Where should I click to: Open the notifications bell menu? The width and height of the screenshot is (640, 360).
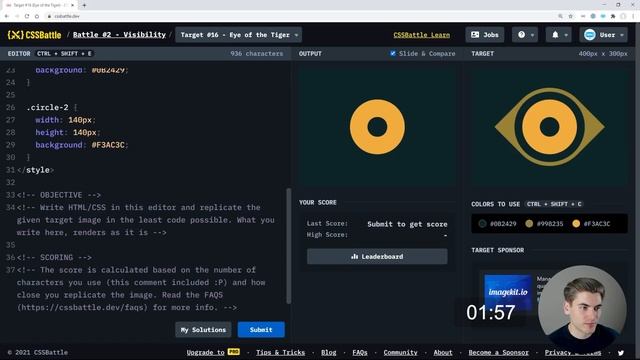[x=559, y=35]
